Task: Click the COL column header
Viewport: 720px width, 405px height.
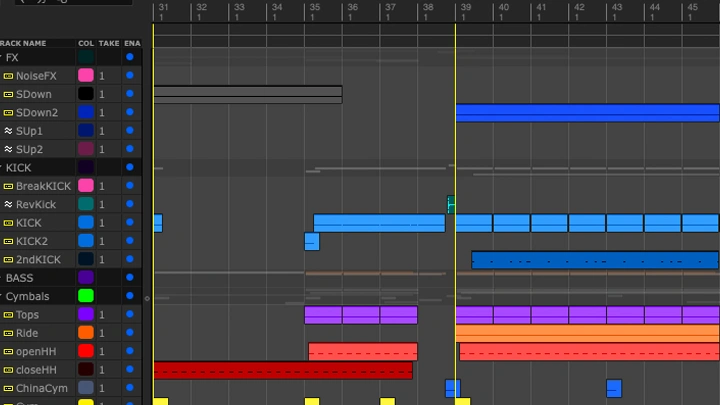Action: pos(86,43)
